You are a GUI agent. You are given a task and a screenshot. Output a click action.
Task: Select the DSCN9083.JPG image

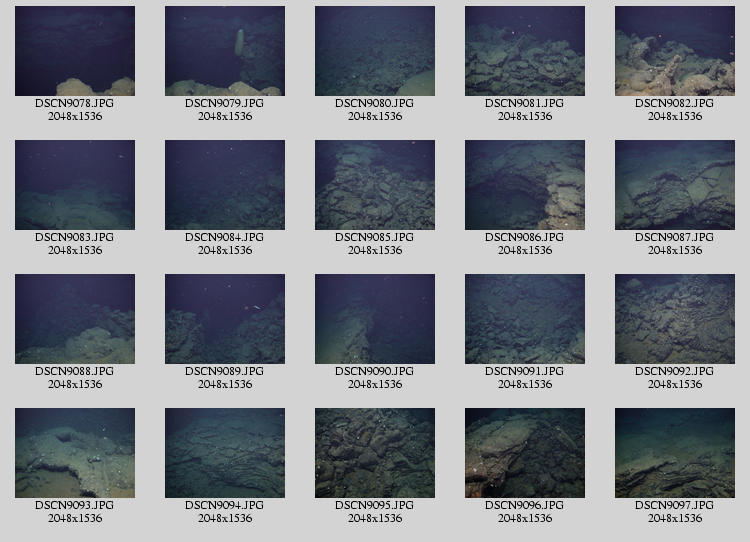tap(75, 185)
